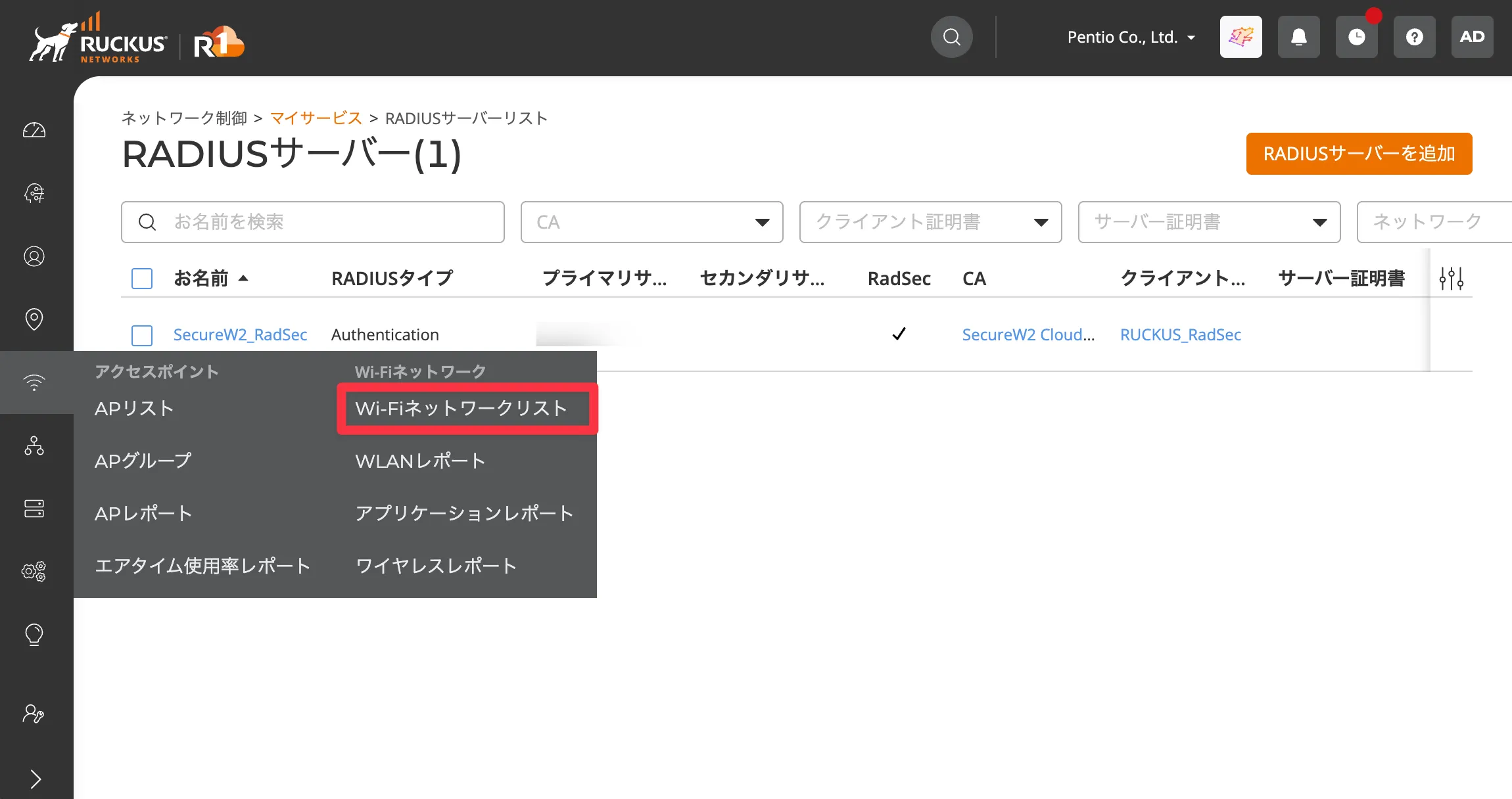Viewport: 1512px width, 799px height.
Task: Open the Dashboard gauge icon in sidebar
Action: point(34,130)
